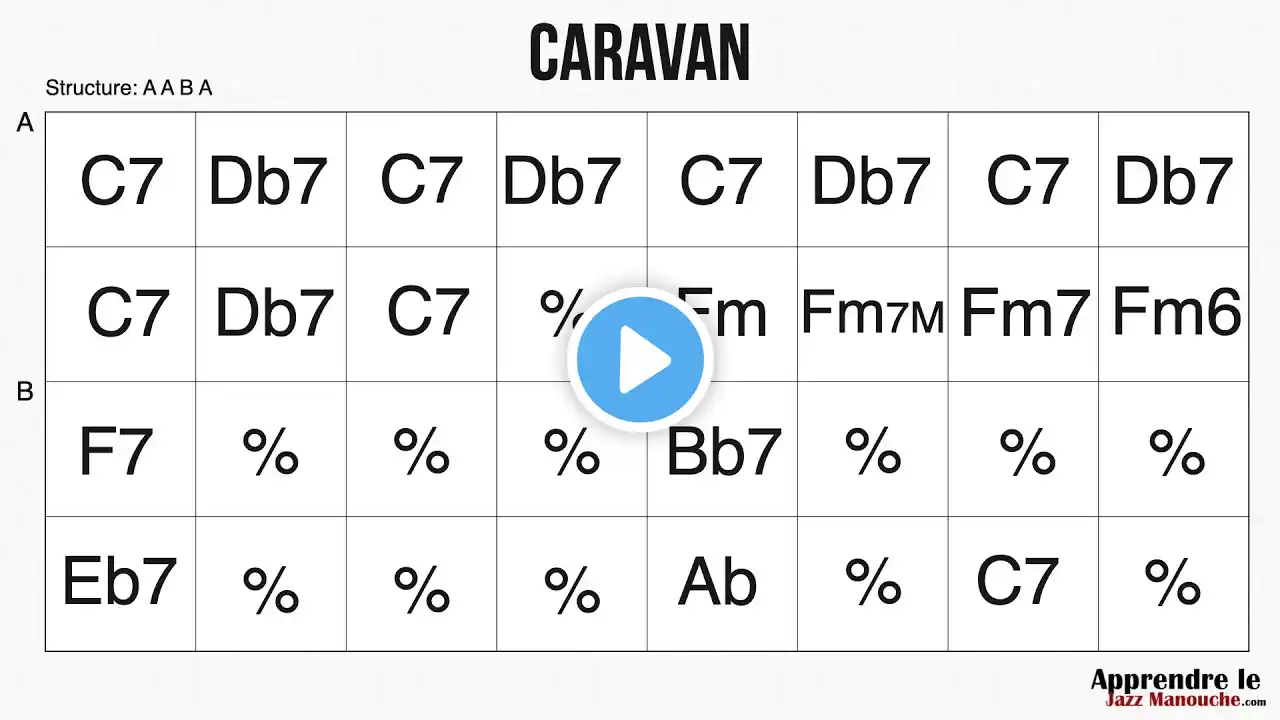This screenshot has height=720, width=1280.
Task: Click the Eb7 chord cell
Action: (x=119, y=582)
